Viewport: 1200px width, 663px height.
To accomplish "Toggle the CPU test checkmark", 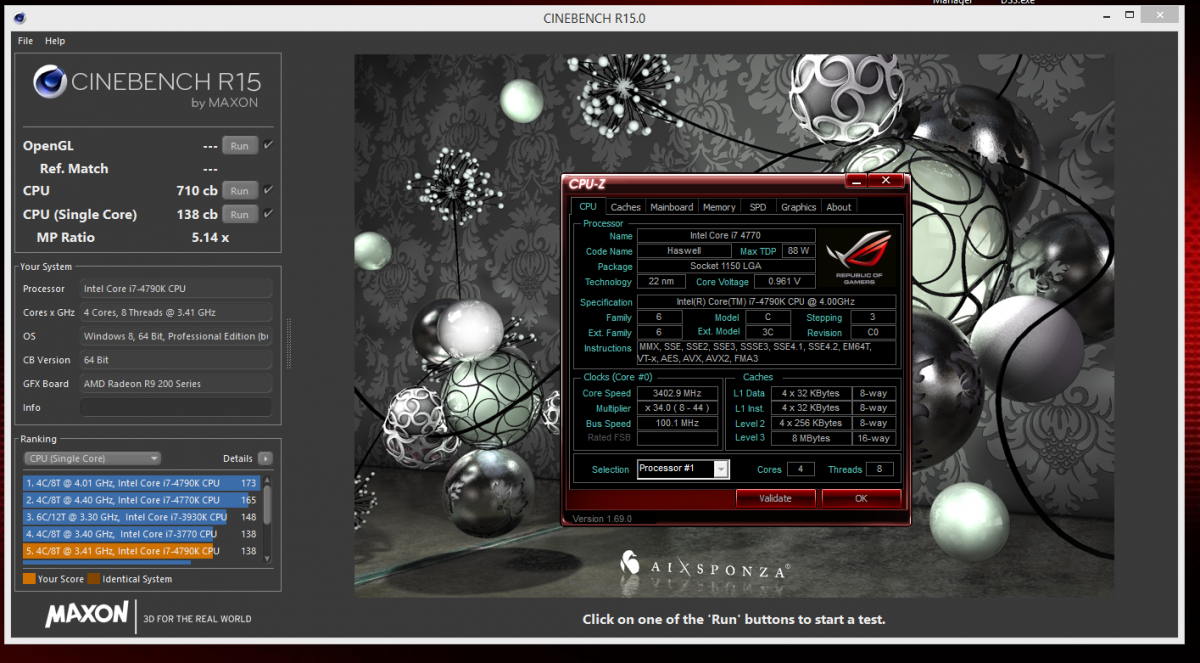I will click(268, 190).
